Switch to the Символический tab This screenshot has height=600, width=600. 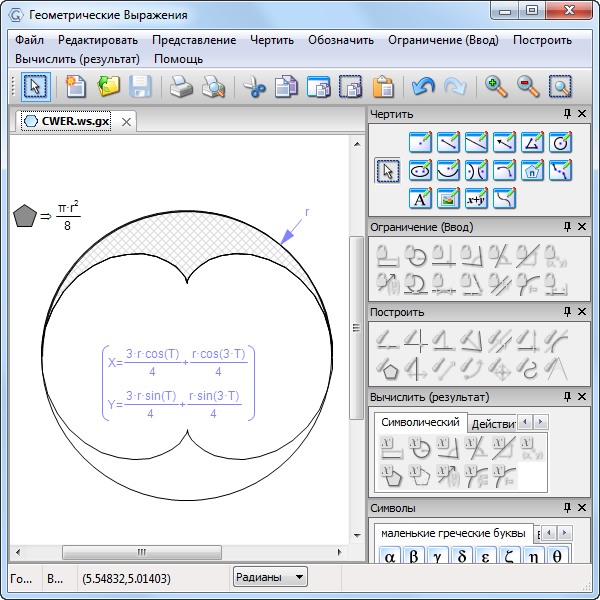(x=420, y=423)
